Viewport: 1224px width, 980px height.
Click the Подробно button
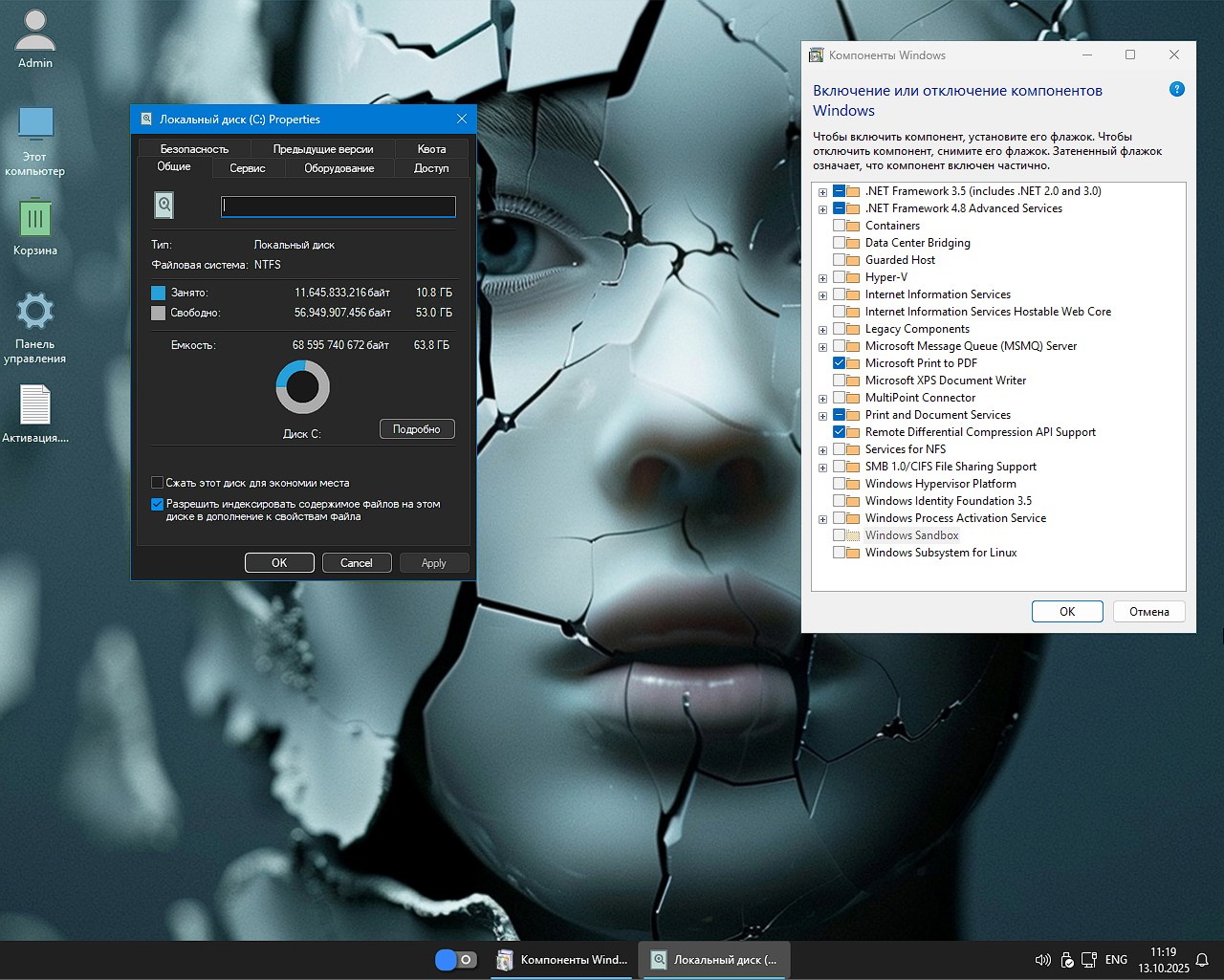(x=417, y=428)
